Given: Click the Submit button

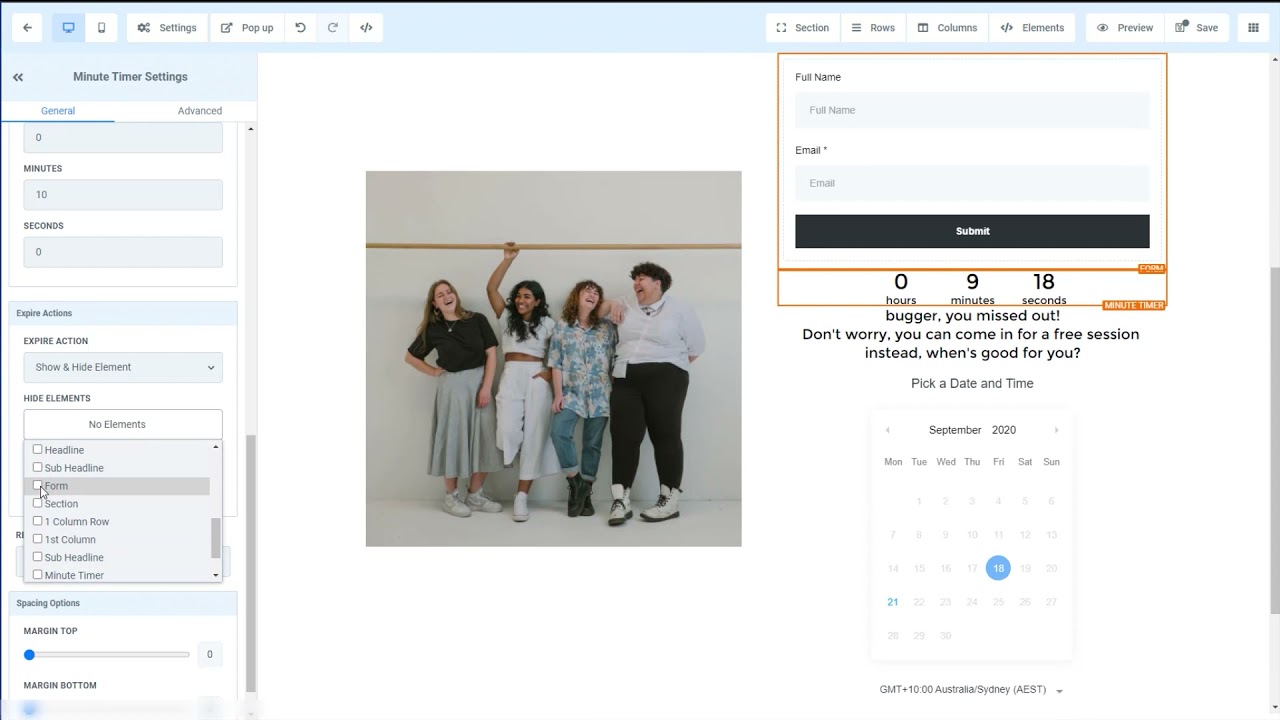Looking at the screenshot, I should [972, 231].
